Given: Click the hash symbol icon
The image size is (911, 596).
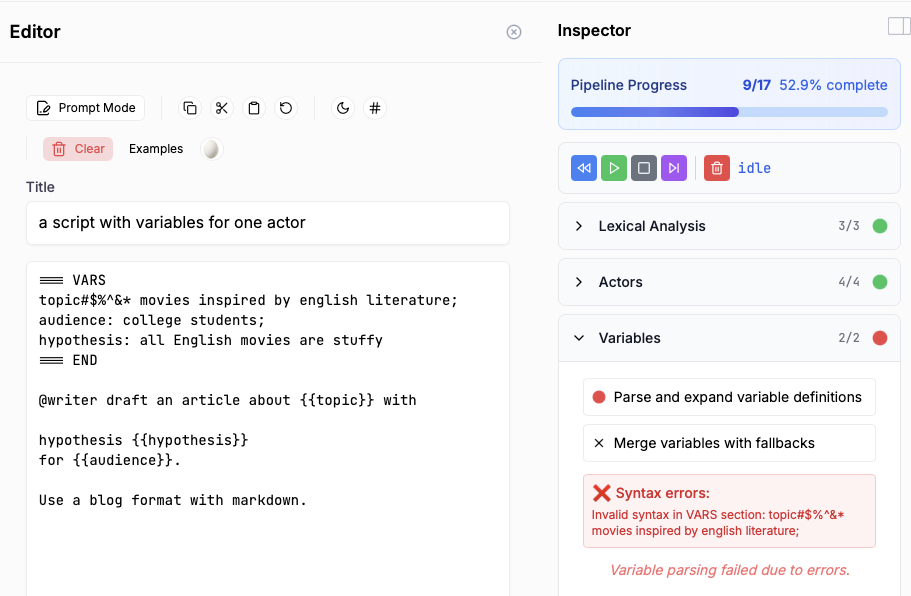Looking at the screenshot, I should click(x=375, y=108).
